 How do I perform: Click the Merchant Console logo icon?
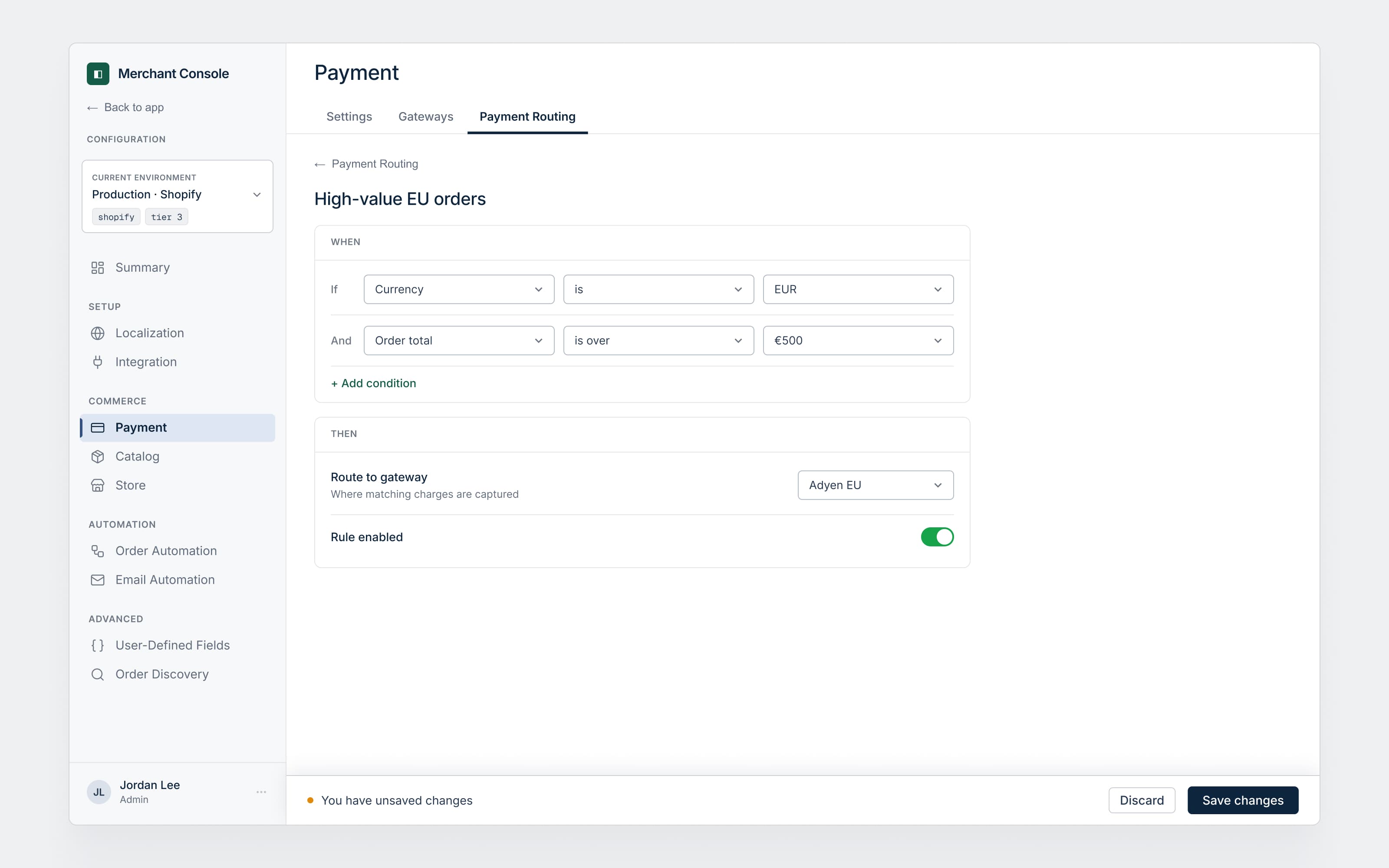(98, 73)
